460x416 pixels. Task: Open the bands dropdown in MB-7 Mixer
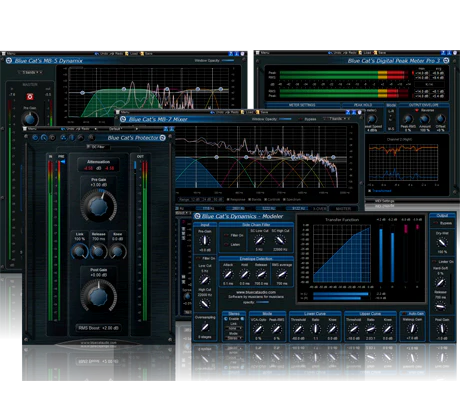(337, 119)
